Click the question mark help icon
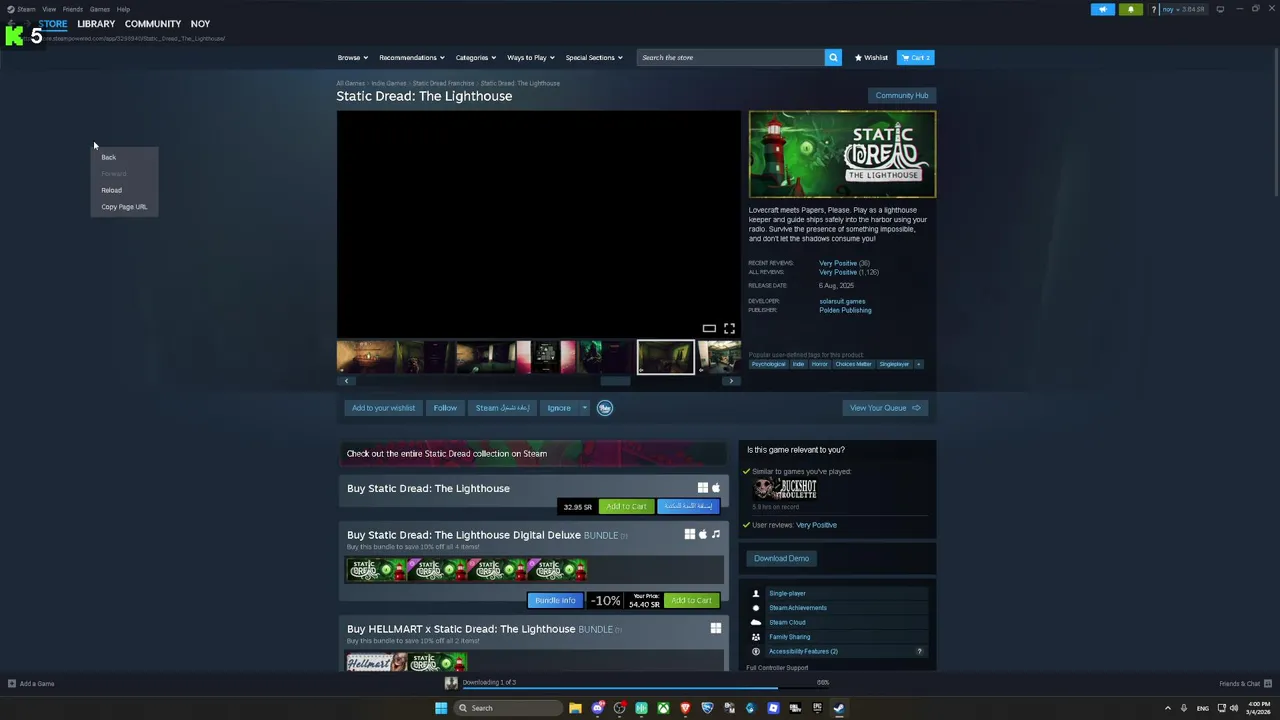Image resolution: width=1280 pixels, height=720 pixels. (x=1154, y=9)
